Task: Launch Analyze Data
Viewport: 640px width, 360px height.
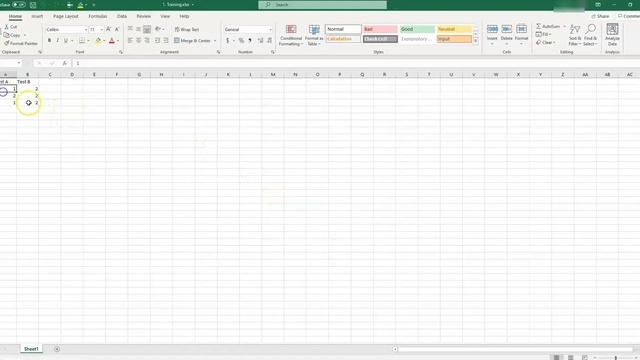Action: click(x=612, y=34)
